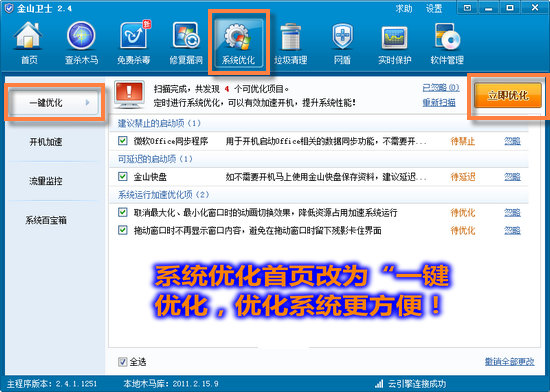The height and width of the screenshot is (392, 550).
Task: Click the 待禁止 status text
Action: (x=463, y=141)
